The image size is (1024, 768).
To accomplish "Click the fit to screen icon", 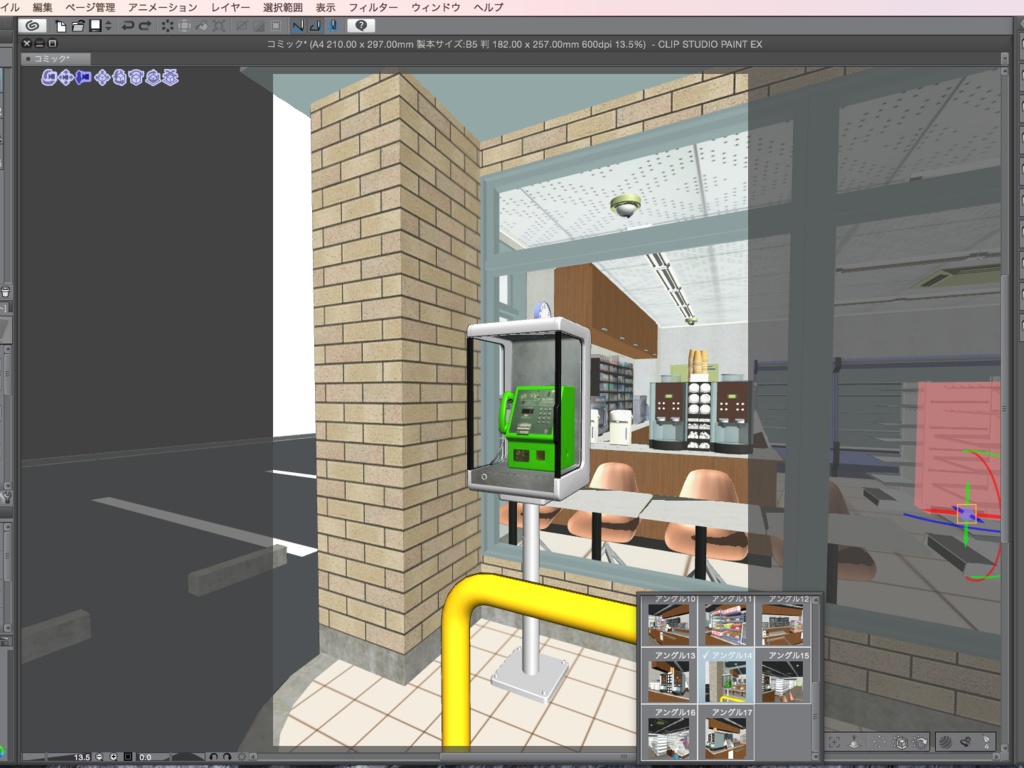I will click(128, 757).
